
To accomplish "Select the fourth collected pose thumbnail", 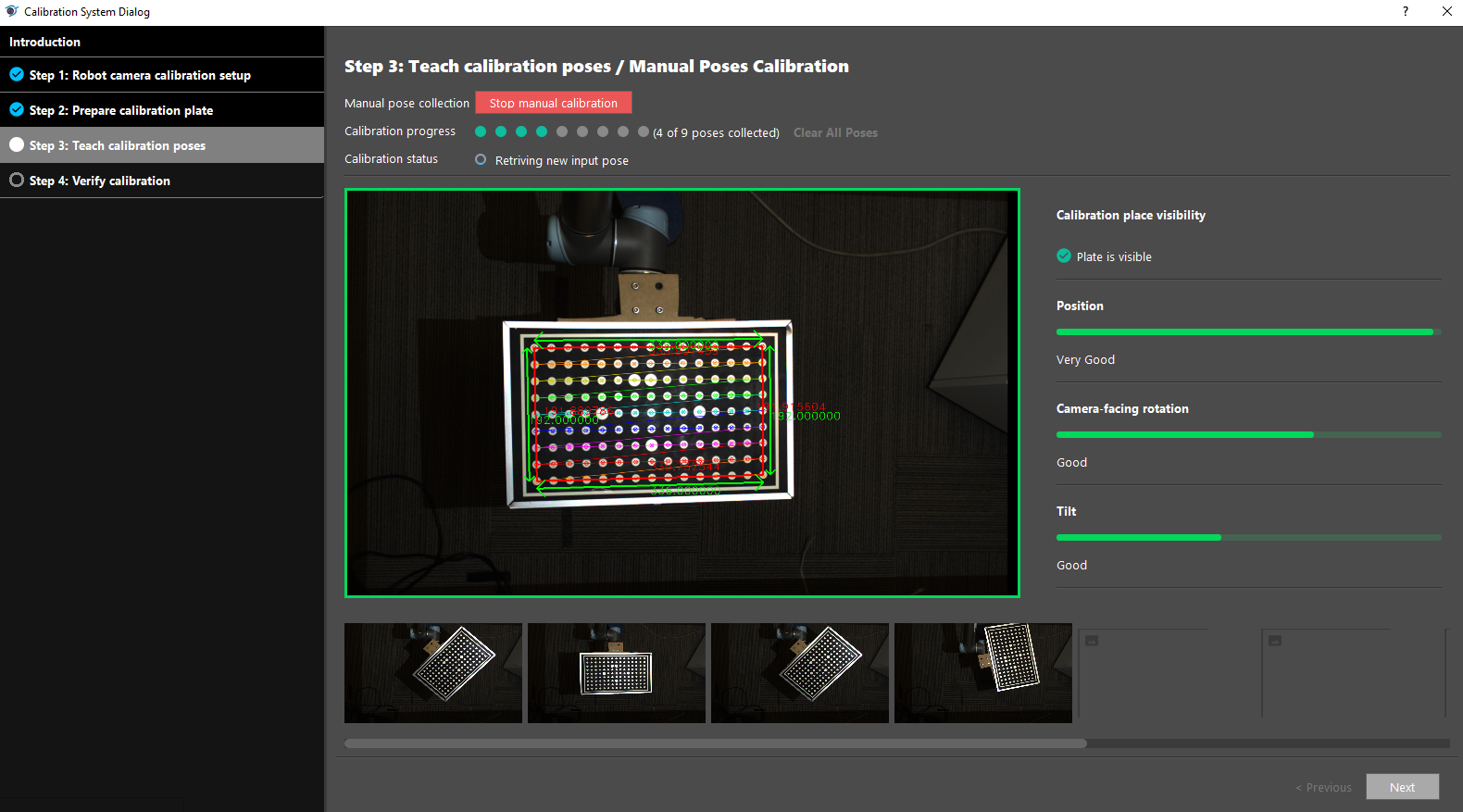I will pyautogui.click(x=983, y=673).
